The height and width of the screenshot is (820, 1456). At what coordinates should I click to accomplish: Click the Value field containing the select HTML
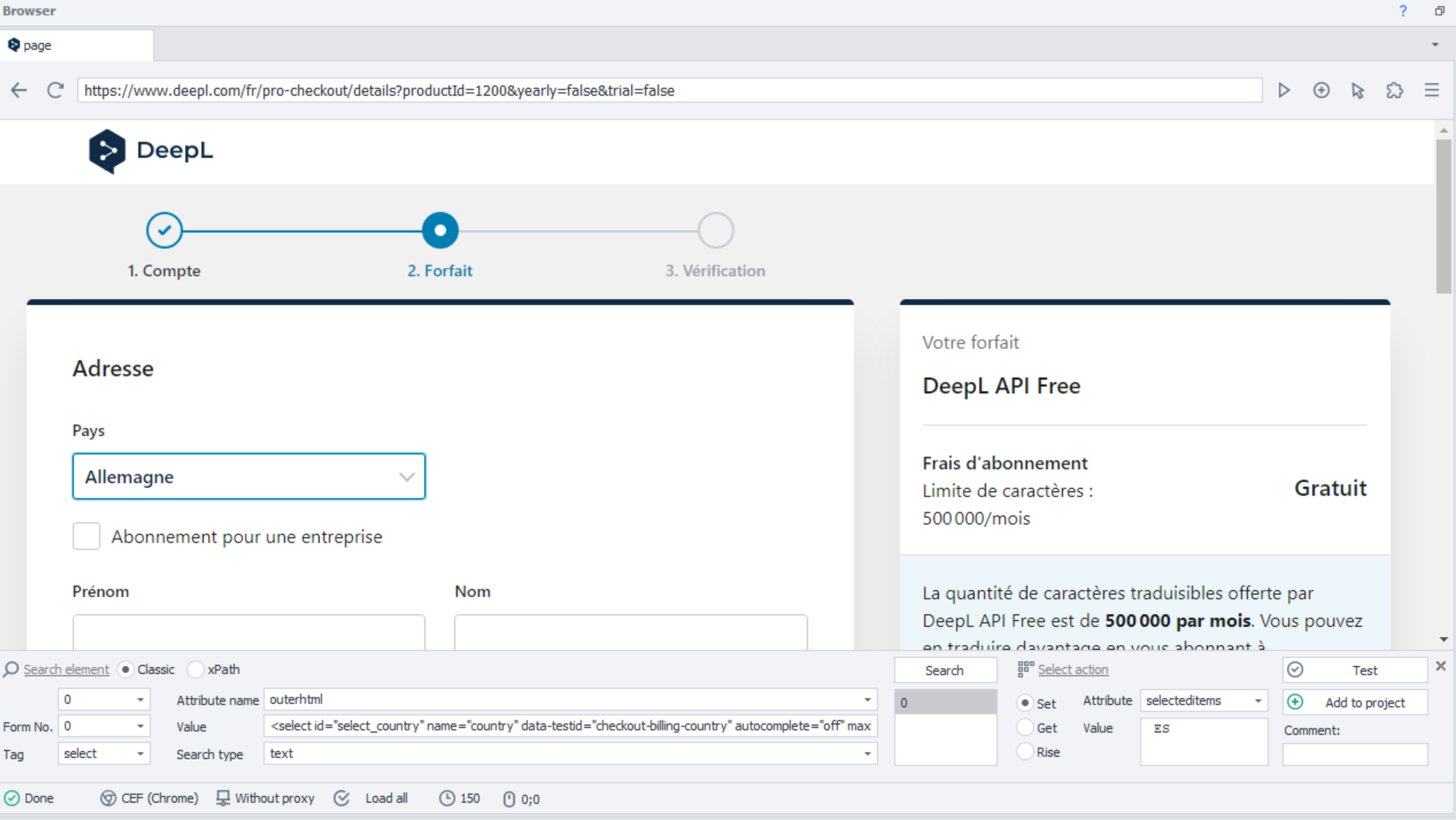click(x=571, y=726)
